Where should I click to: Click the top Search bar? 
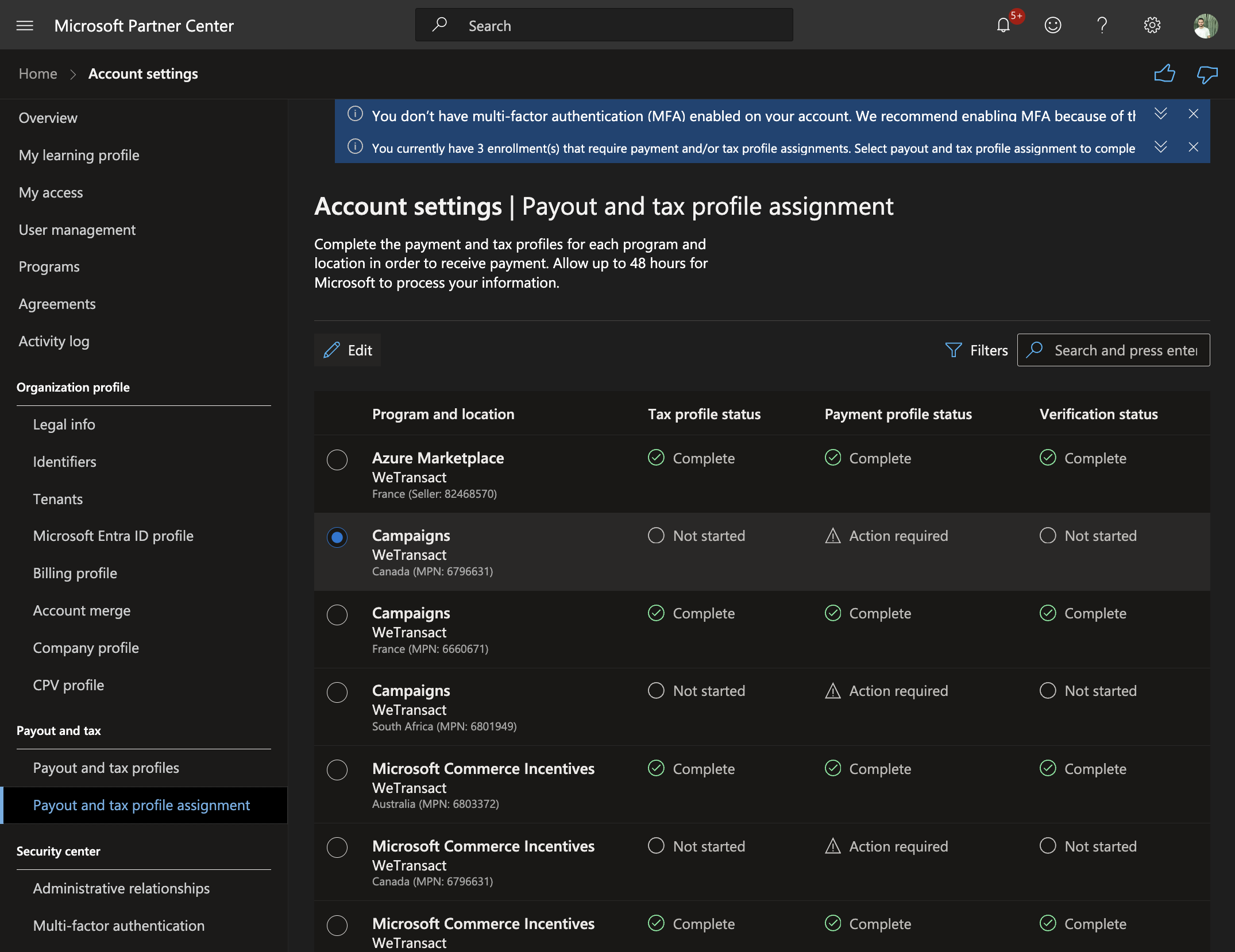(604, 25)
